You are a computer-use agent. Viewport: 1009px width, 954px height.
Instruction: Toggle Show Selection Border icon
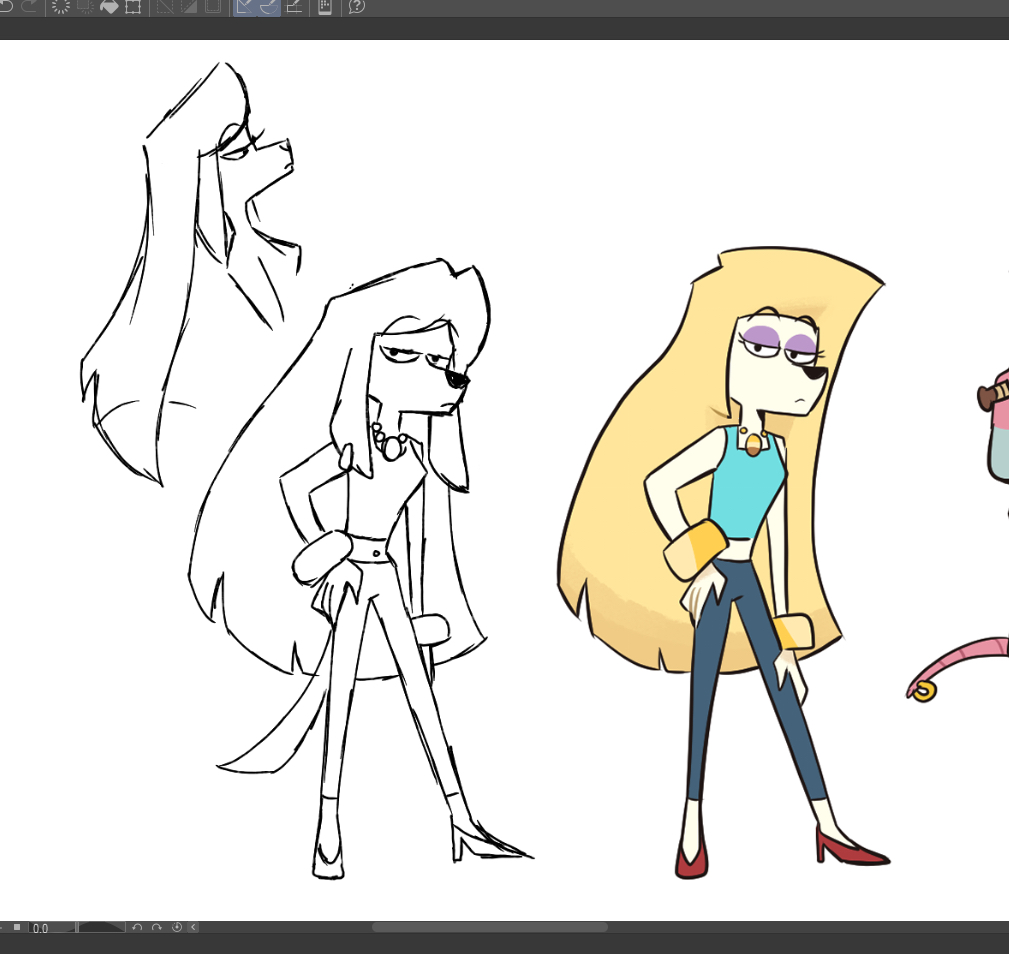213,6
